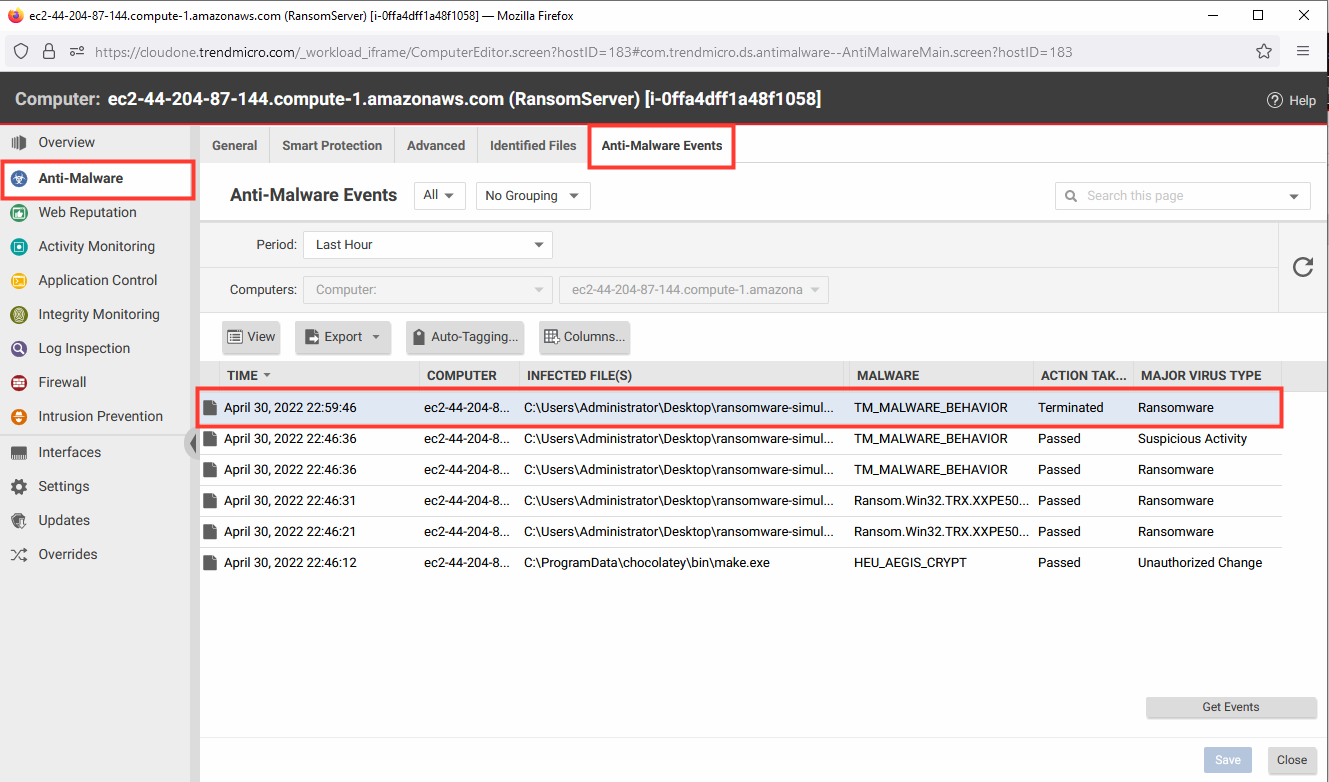Click the HEU_AEGIS_CRYPT malware cell
This screenshot has height=782, width=1329.
tap(910, 563)
